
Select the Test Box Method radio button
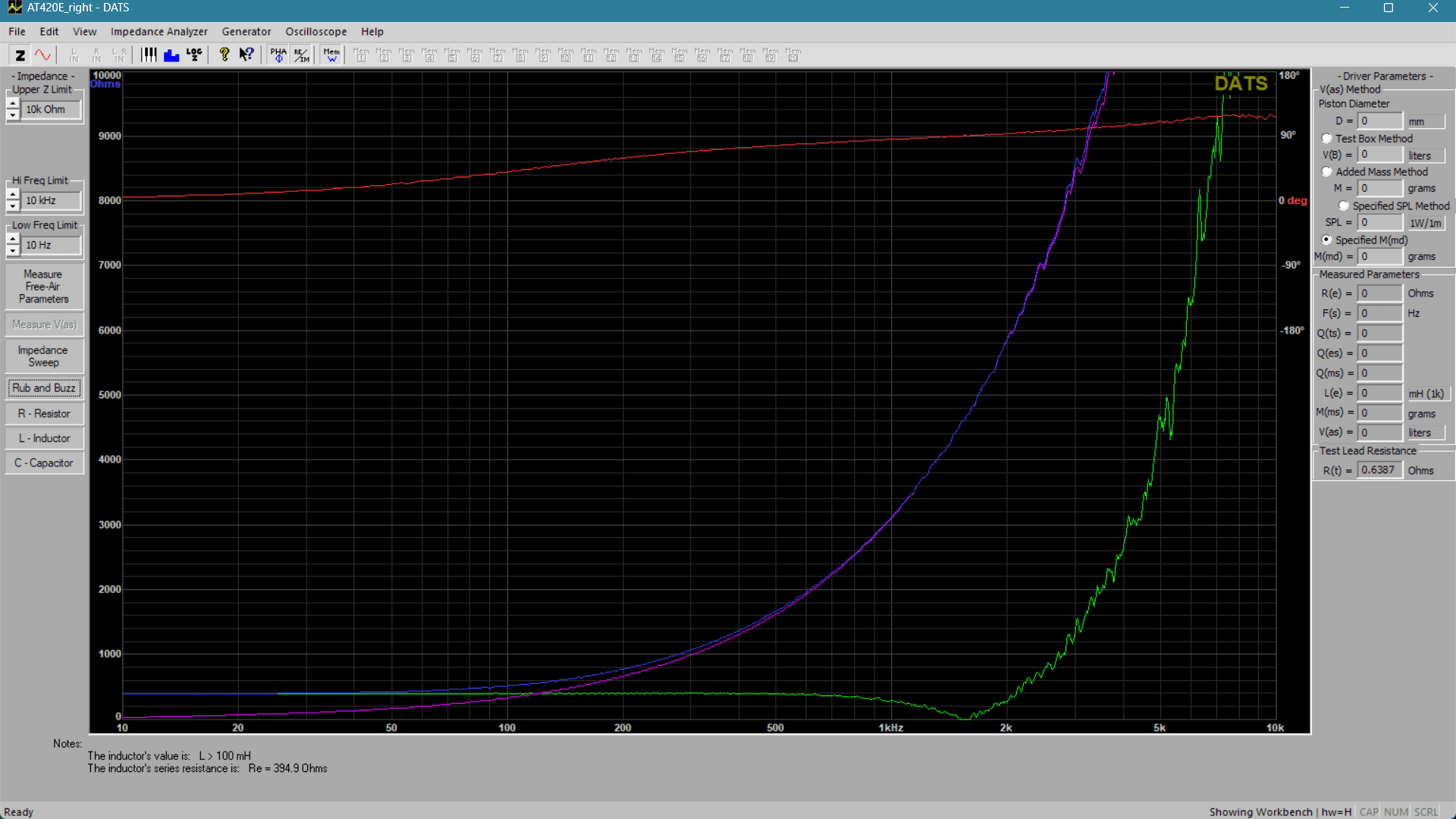(x=1326, y=139)
